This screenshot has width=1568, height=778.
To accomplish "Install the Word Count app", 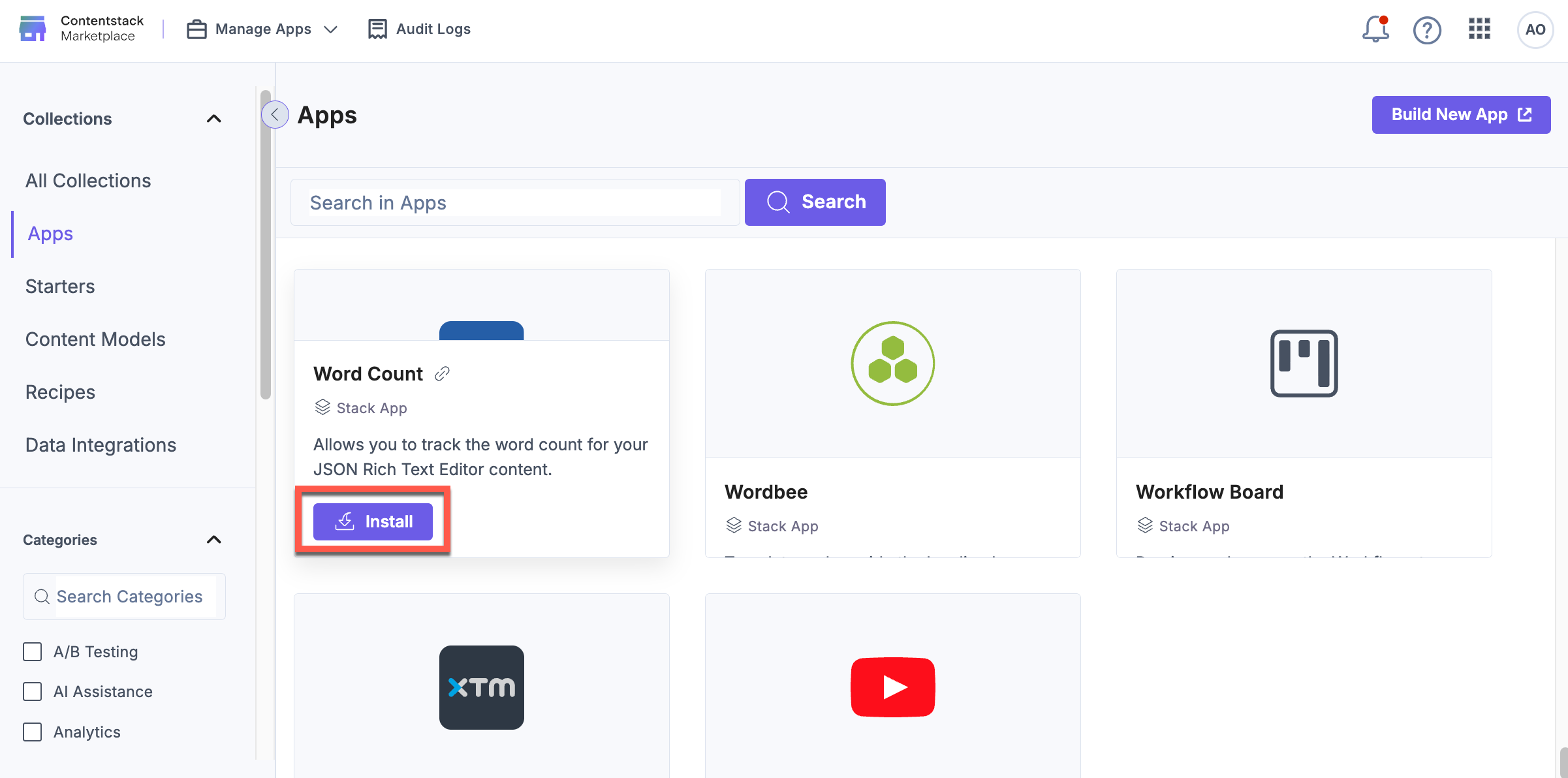I will click(x=373, y=521).
